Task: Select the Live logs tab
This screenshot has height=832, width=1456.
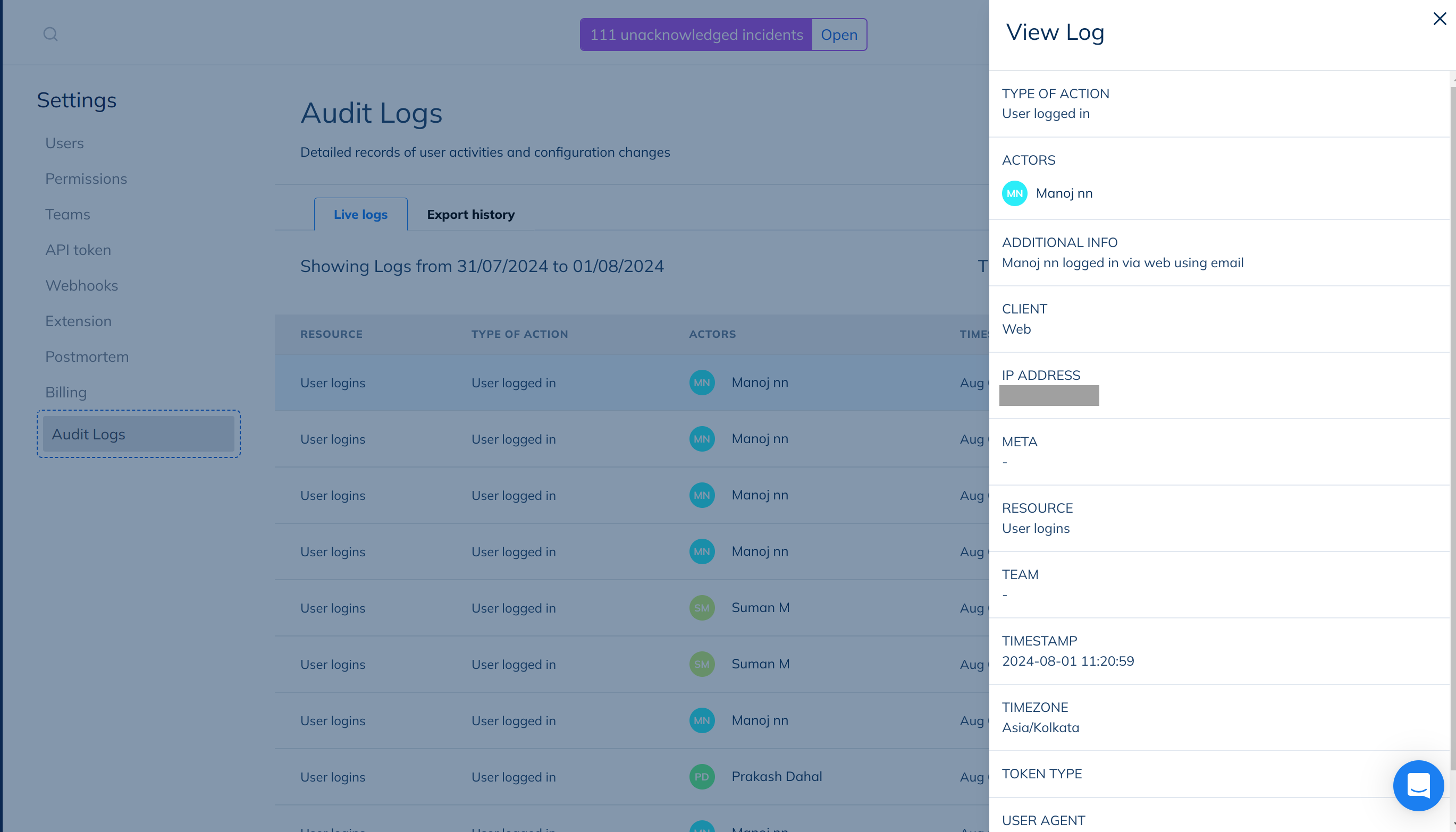Action: (360, 215)
